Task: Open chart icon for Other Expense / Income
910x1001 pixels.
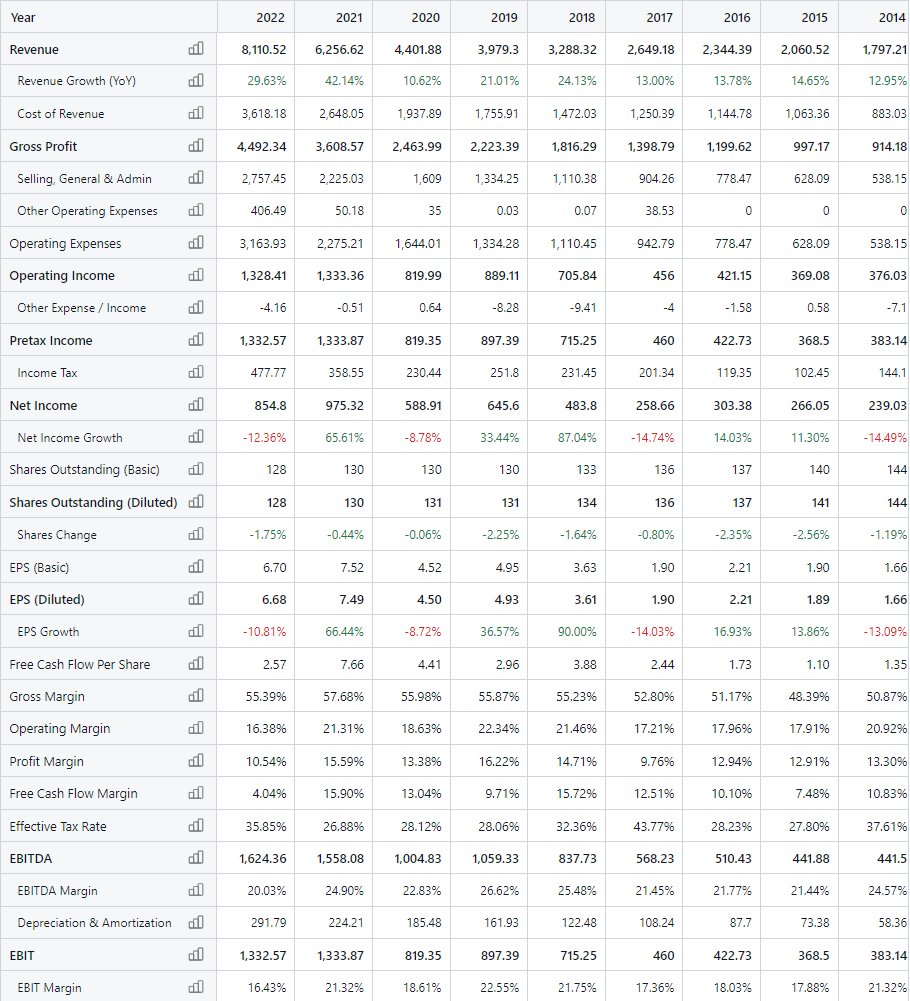Action: pyautogui.click(x=196, y=308)
